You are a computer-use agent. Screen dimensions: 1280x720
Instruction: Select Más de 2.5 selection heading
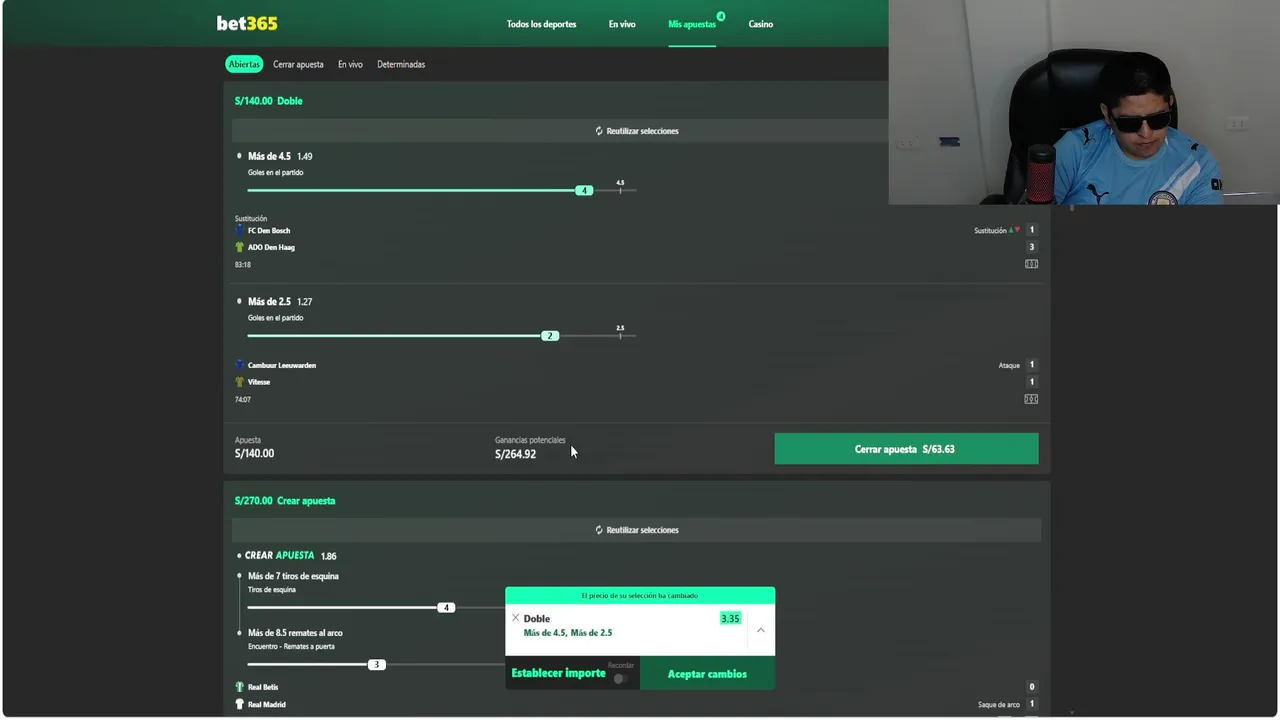[269, 301]
